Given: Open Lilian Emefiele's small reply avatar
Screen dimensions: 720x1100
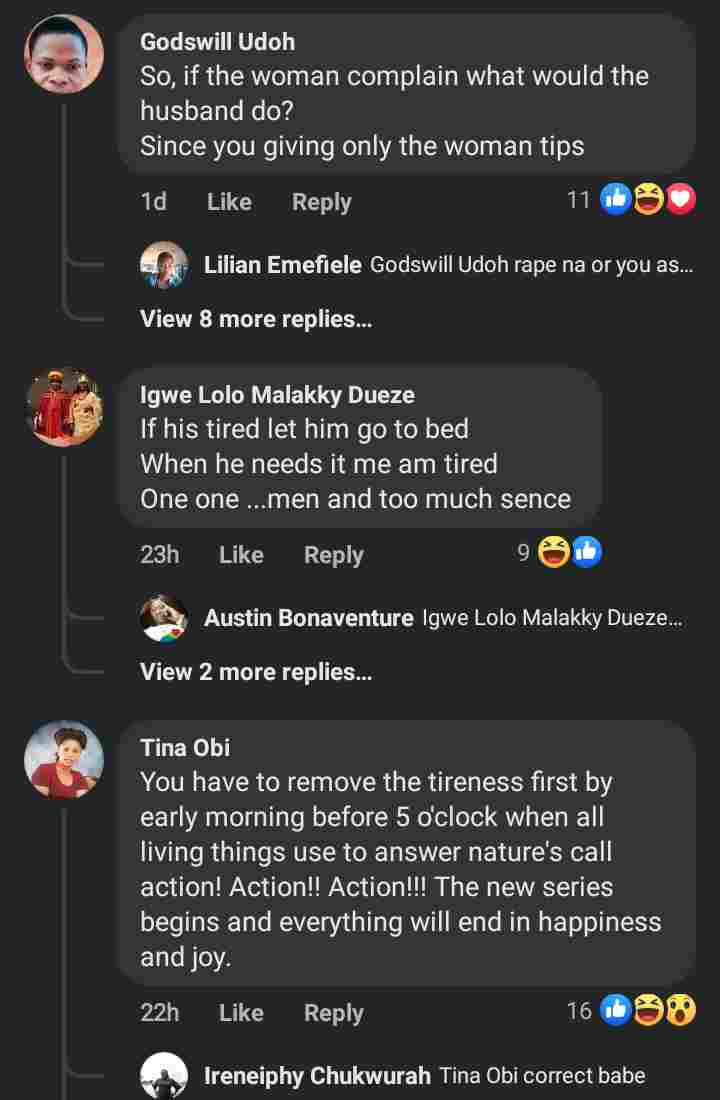Looking at the screenshot, I should pyautogui.click(x=164, y=265).
